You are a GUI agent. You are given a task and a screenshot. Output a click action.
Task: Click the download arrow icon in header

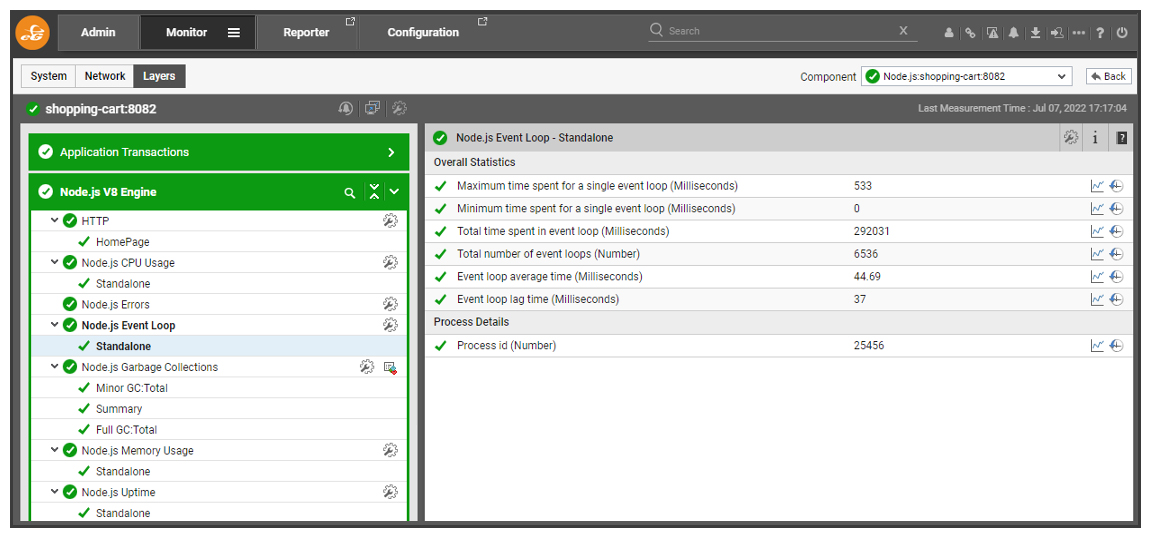(x=1035, y=33)
